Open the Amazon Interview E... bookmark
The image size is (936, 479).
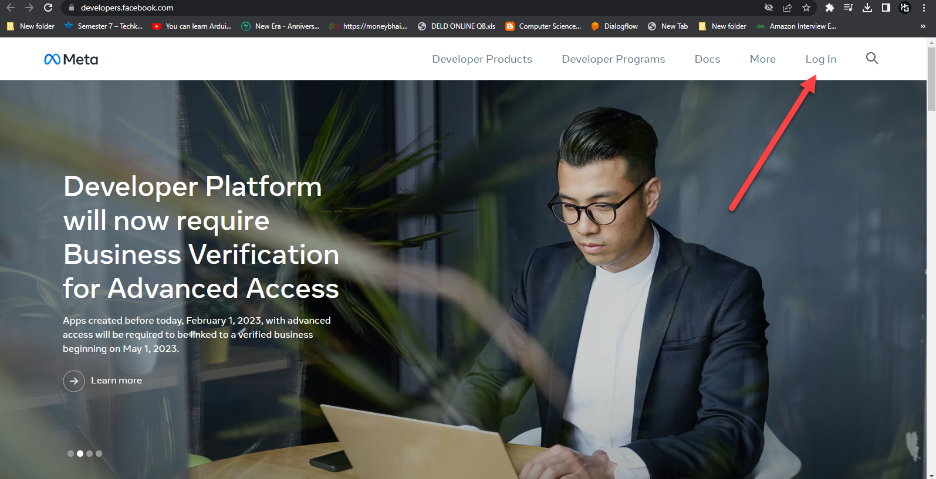pos(796,26)
